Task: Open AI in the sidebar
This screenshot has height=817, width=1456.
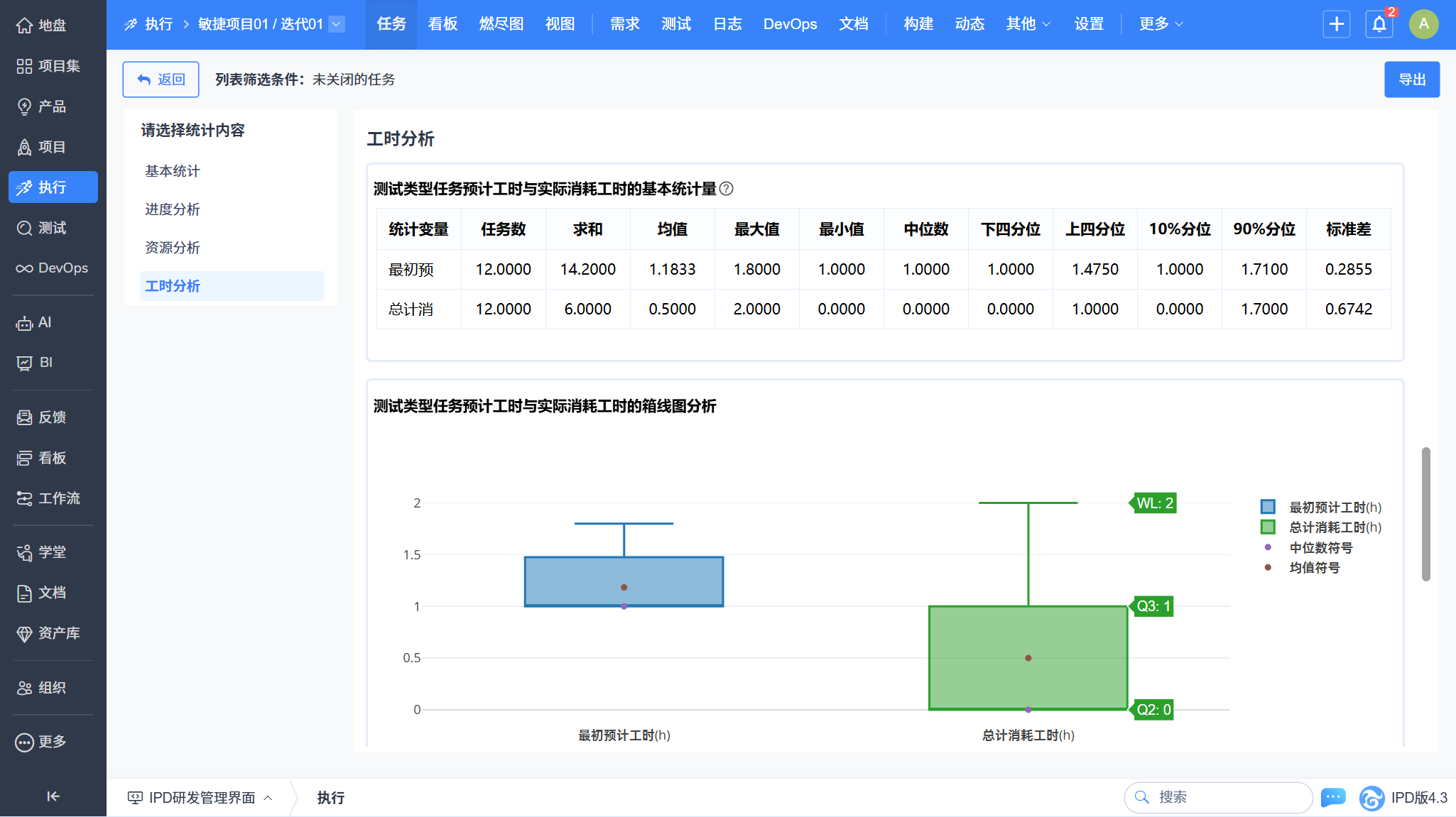Action: (x=44, y=322)
